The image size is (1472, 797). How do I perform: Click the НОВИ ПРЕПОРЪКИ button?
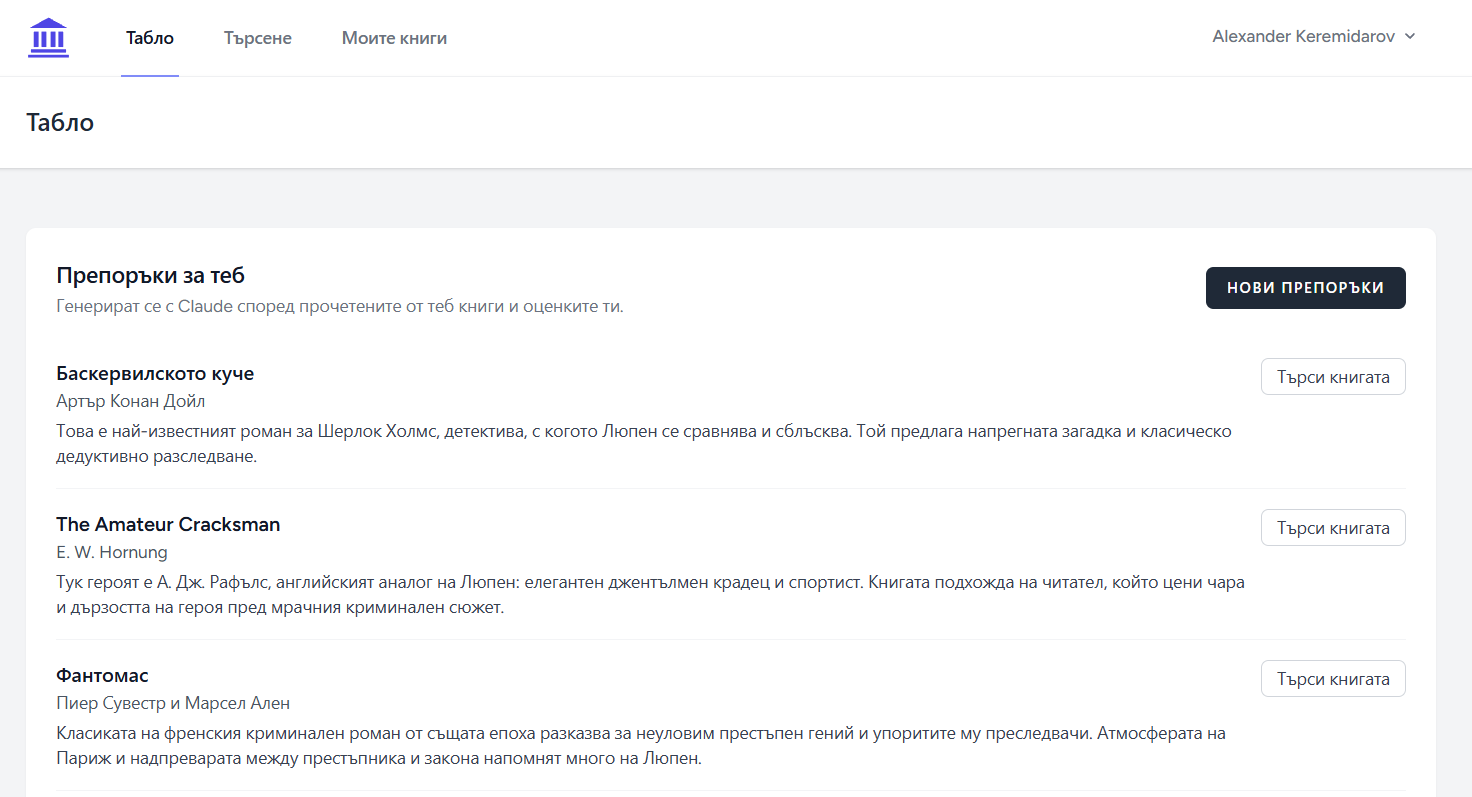point(1305,288)
